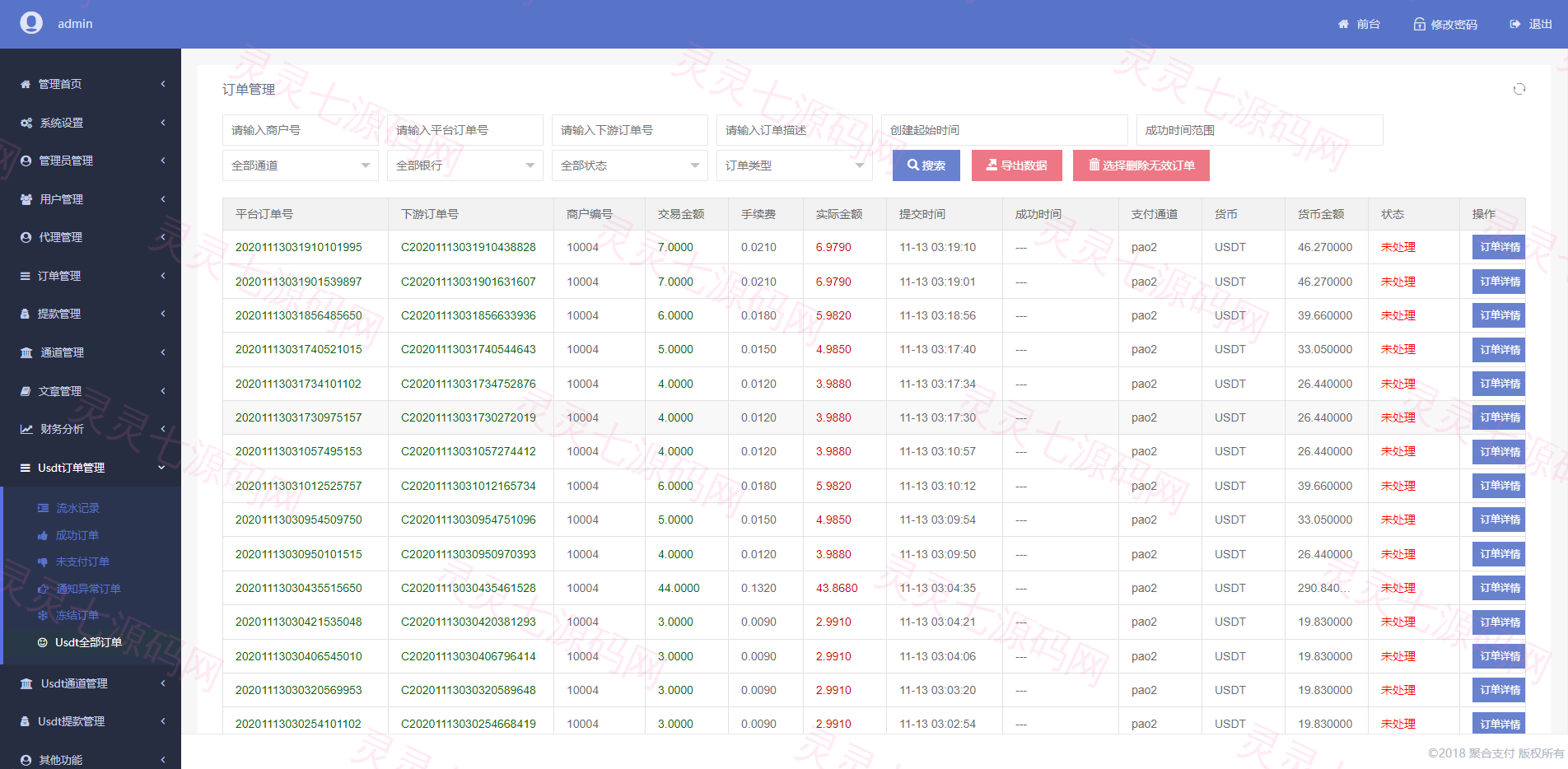Screen dimensions: 1568x769
Task: Click the 成功时间范围 date field
Action: [1260, 130]
